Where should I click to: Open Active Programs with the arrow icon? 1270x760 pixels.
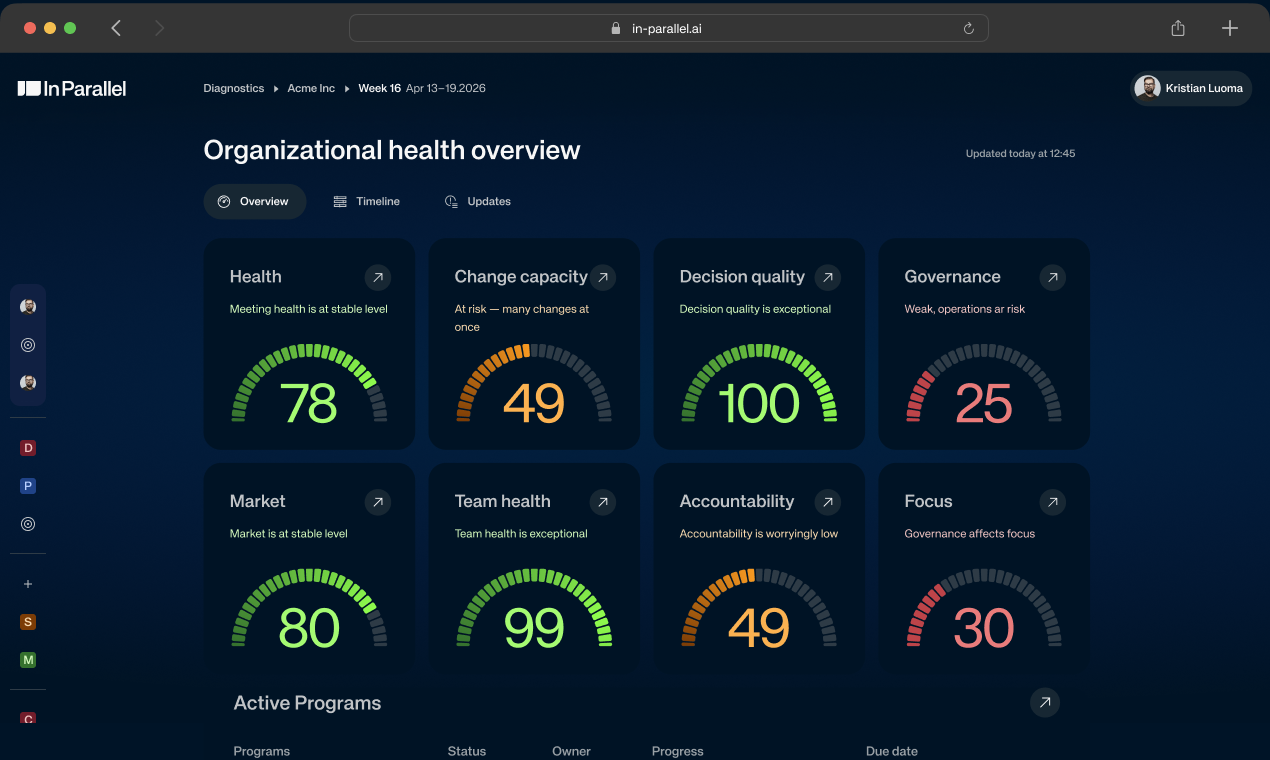point(1044,703)
